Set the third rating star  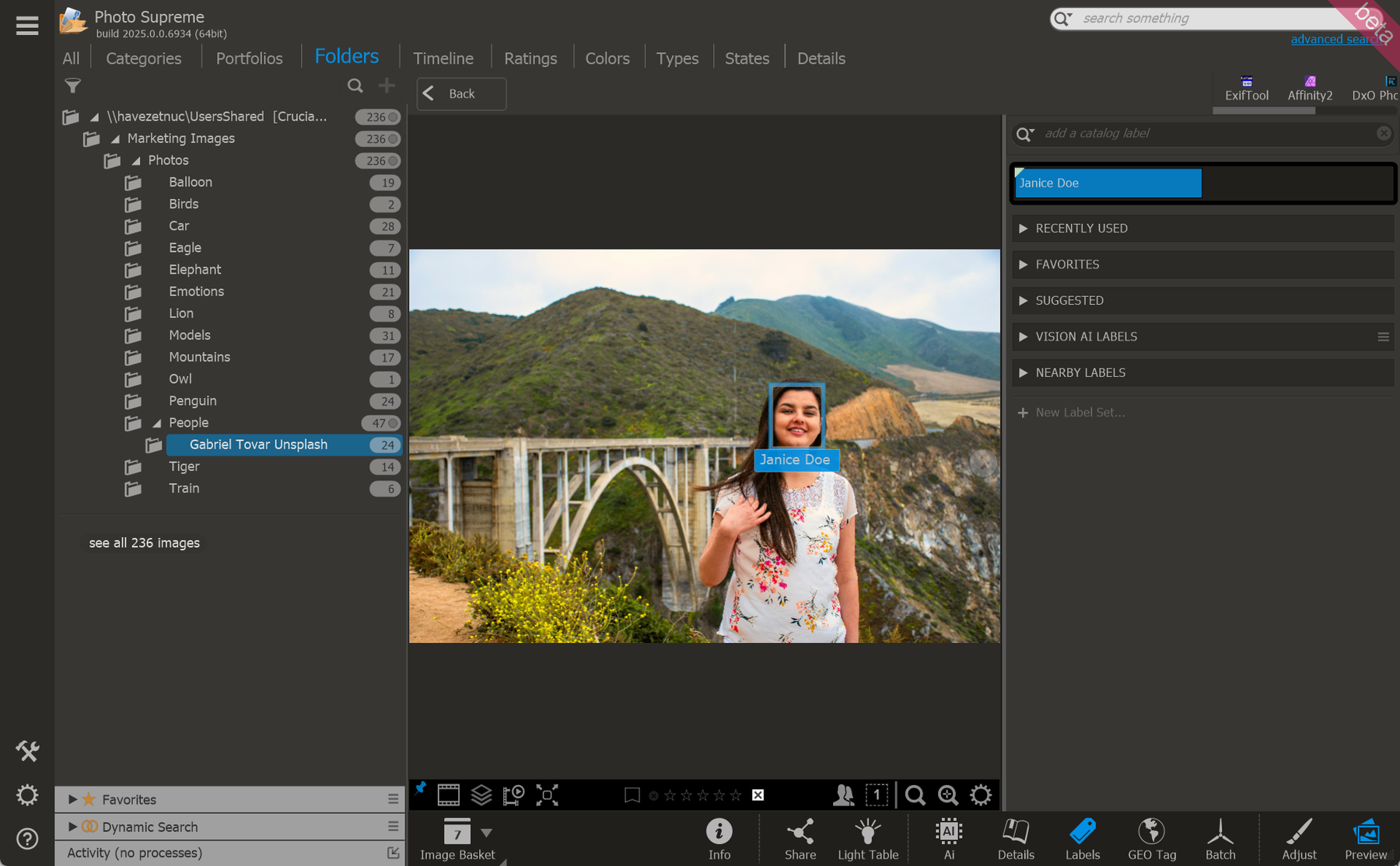click(703, 795)
